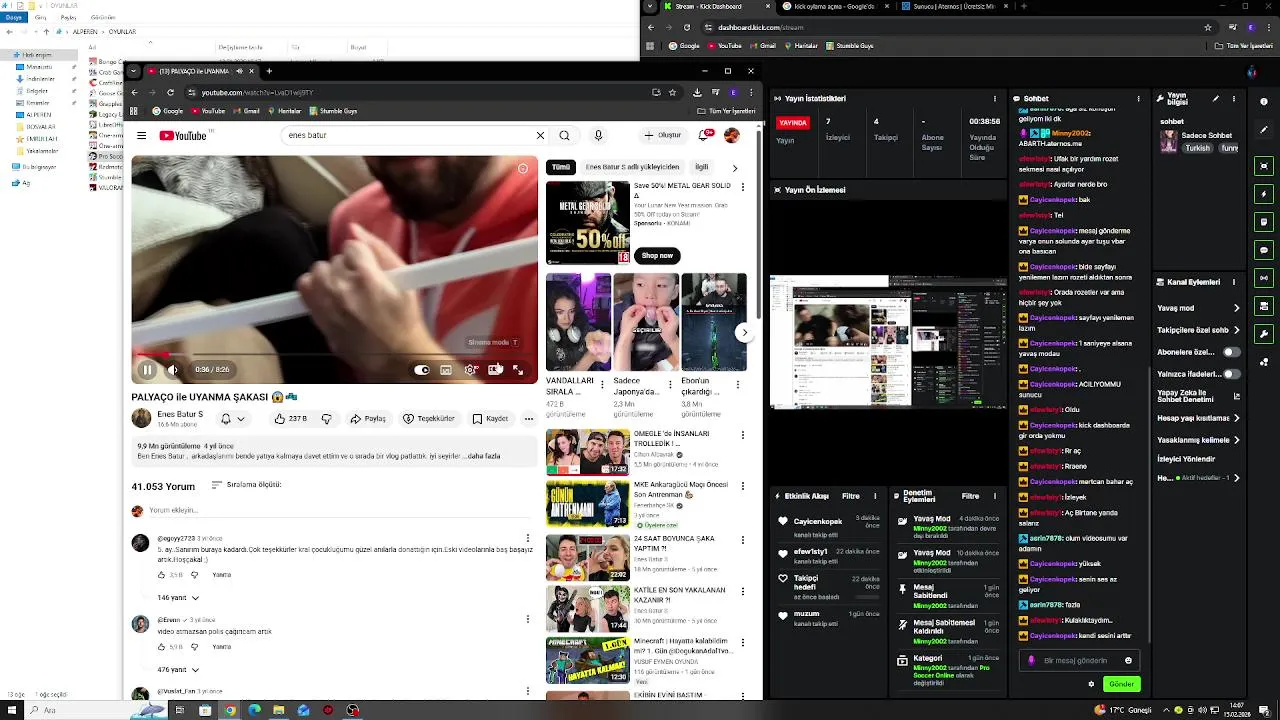The image size is (1280, 720).
Task: Share the video via Paylaş
Action: point(368,419)
